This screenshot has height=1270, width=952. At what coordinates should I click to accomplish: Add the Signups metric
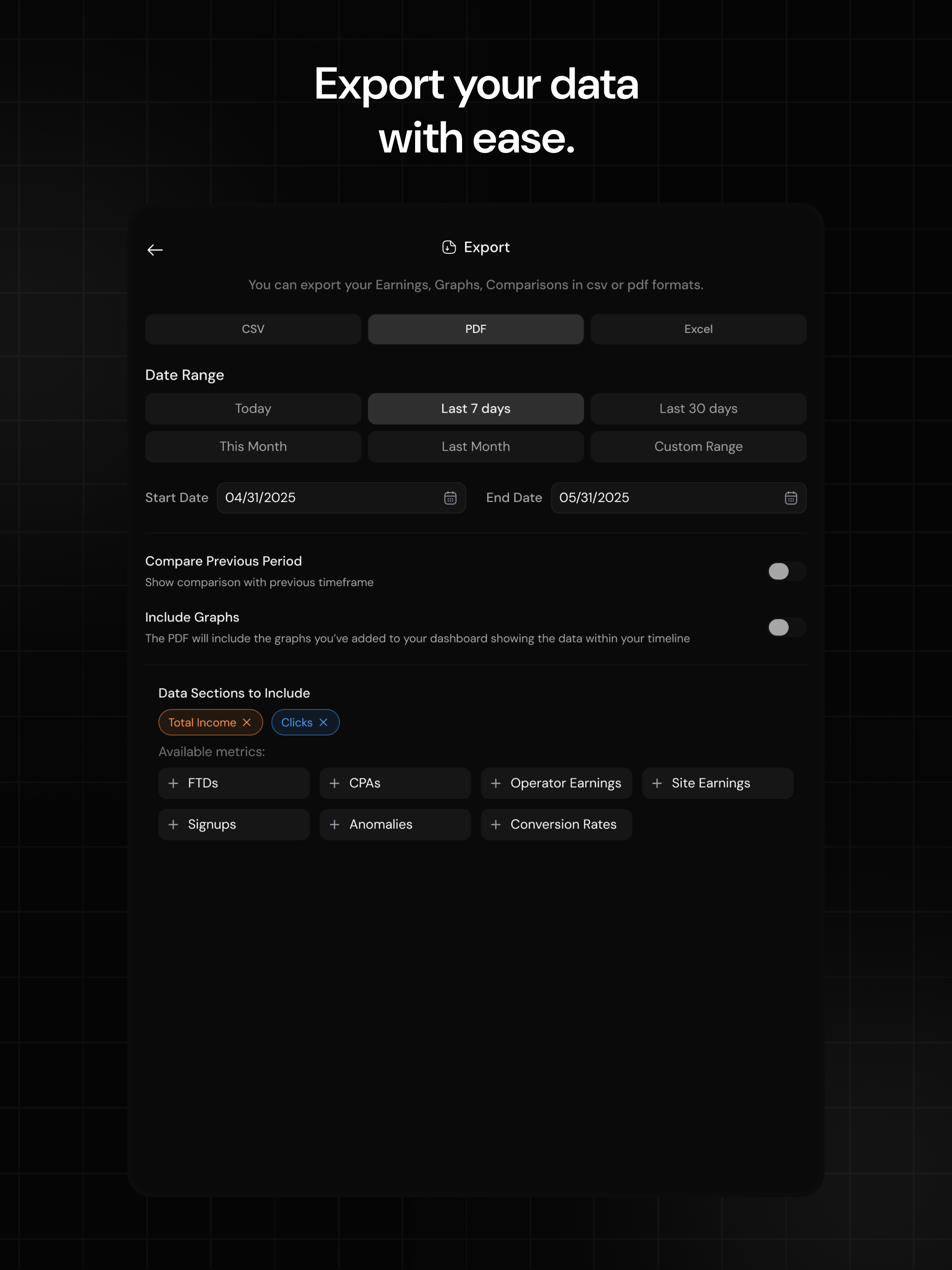coord(234,825)
